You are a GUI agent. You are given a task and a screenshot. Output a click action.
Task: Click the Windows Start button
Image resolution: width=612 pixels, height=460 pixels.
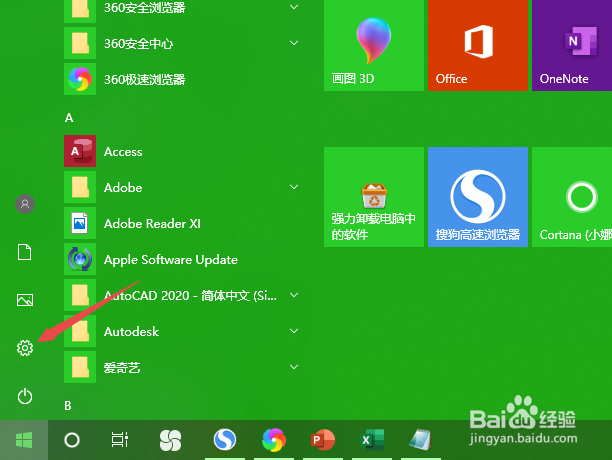tap(24, 440)
